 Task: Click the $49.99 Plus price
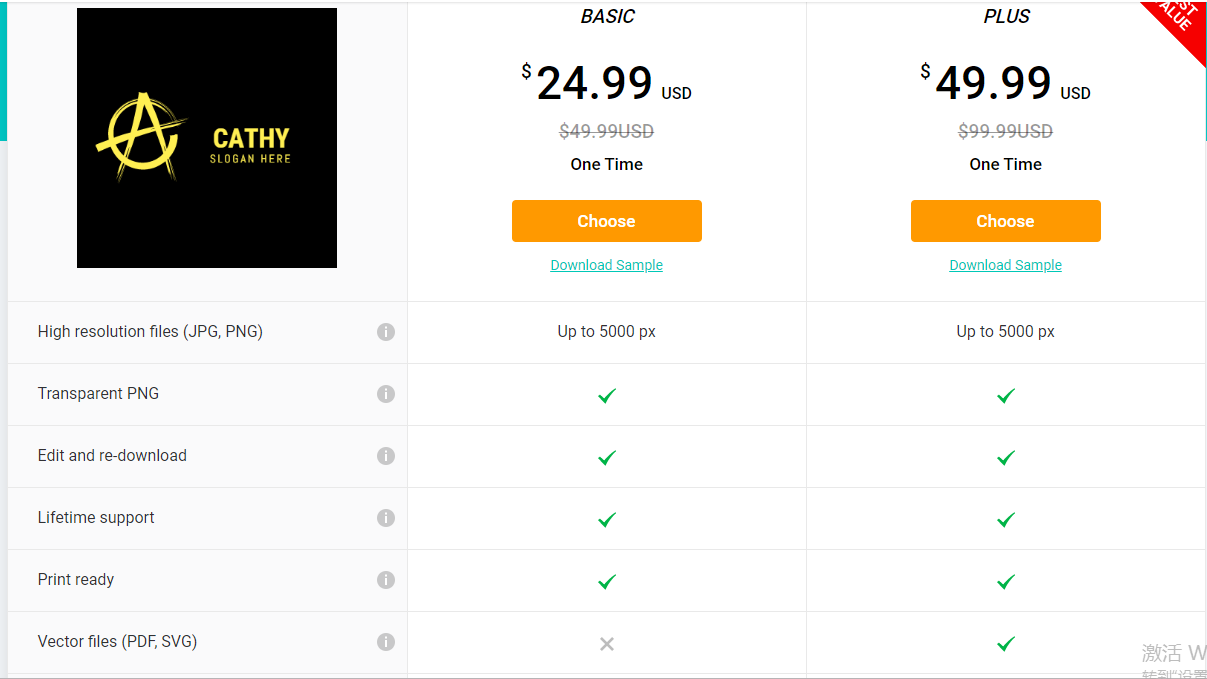point(994,84)
